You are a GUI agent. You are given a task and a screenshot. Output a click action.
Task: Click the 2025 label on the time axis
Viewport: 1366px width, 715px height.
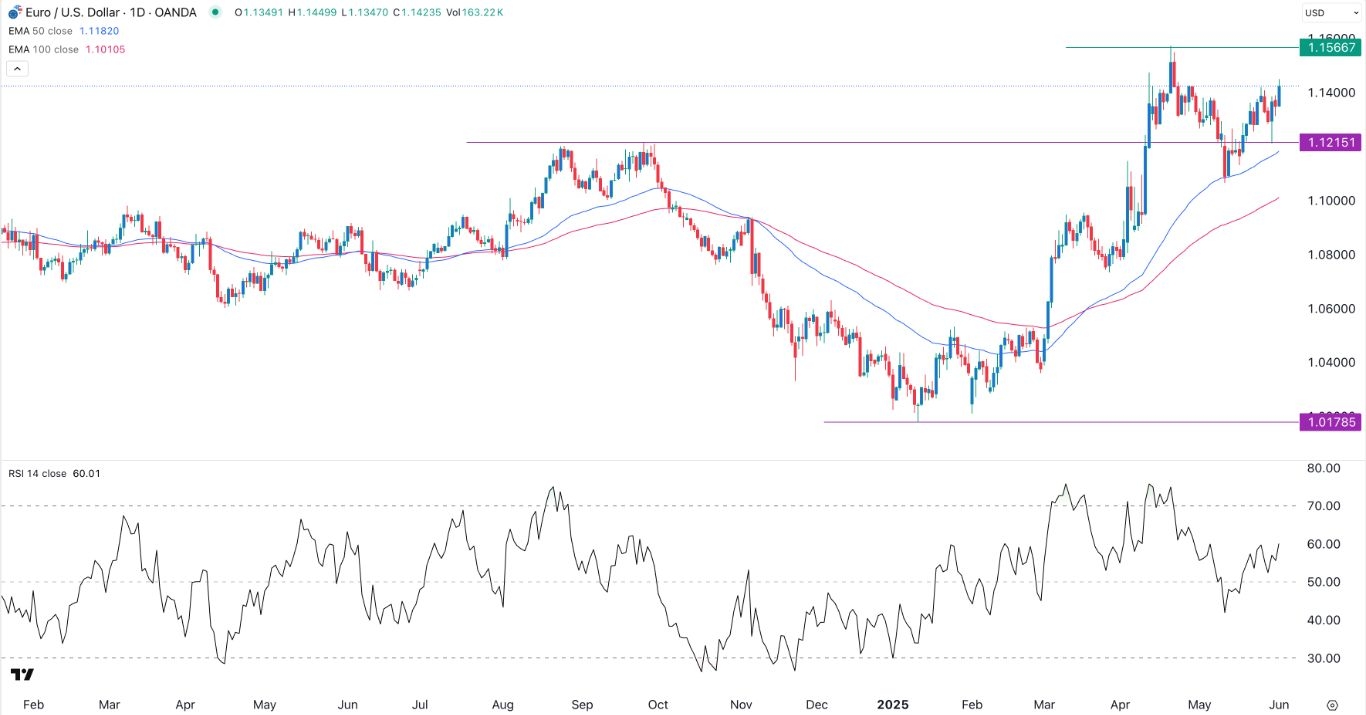pos(892,704)
